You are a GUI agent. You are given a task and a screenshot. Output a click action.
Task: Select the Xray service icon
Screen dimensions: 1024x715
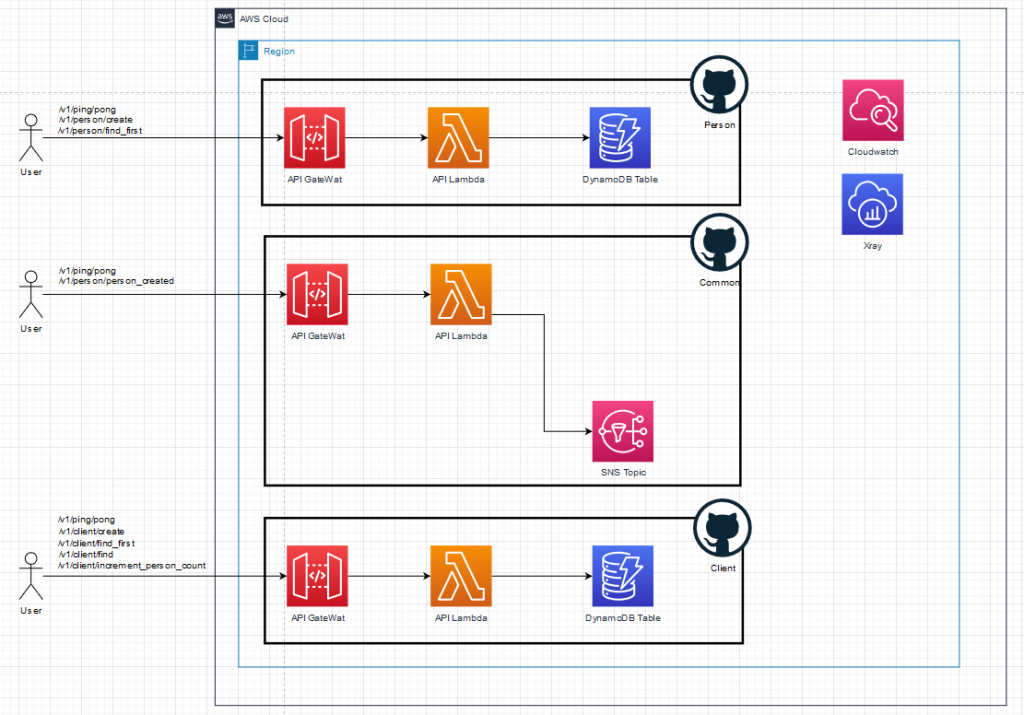[x=872, y=204]
